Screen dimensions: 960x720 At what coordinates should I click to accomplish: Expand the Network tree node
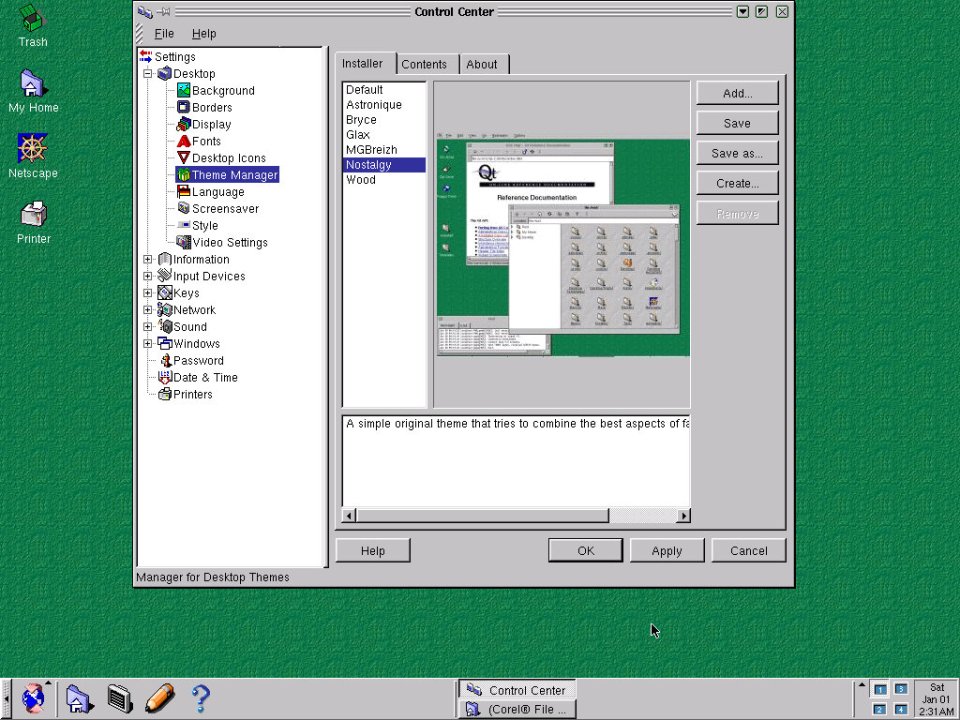click(x=148, y=310)
